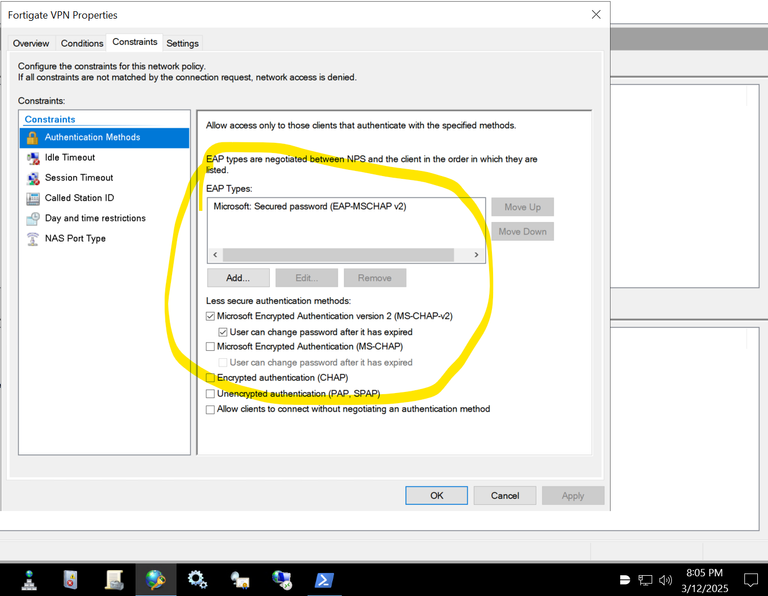Click the Apply button

(x=573, y=496)
